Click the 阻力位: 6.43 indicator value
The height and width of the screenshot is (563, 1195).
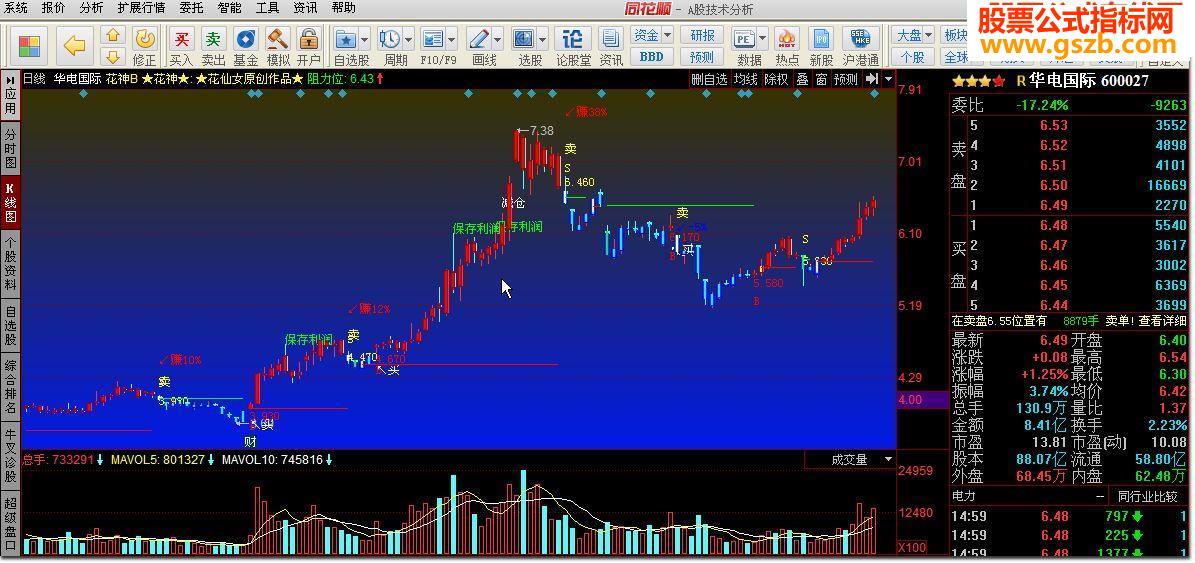(345, 78)
